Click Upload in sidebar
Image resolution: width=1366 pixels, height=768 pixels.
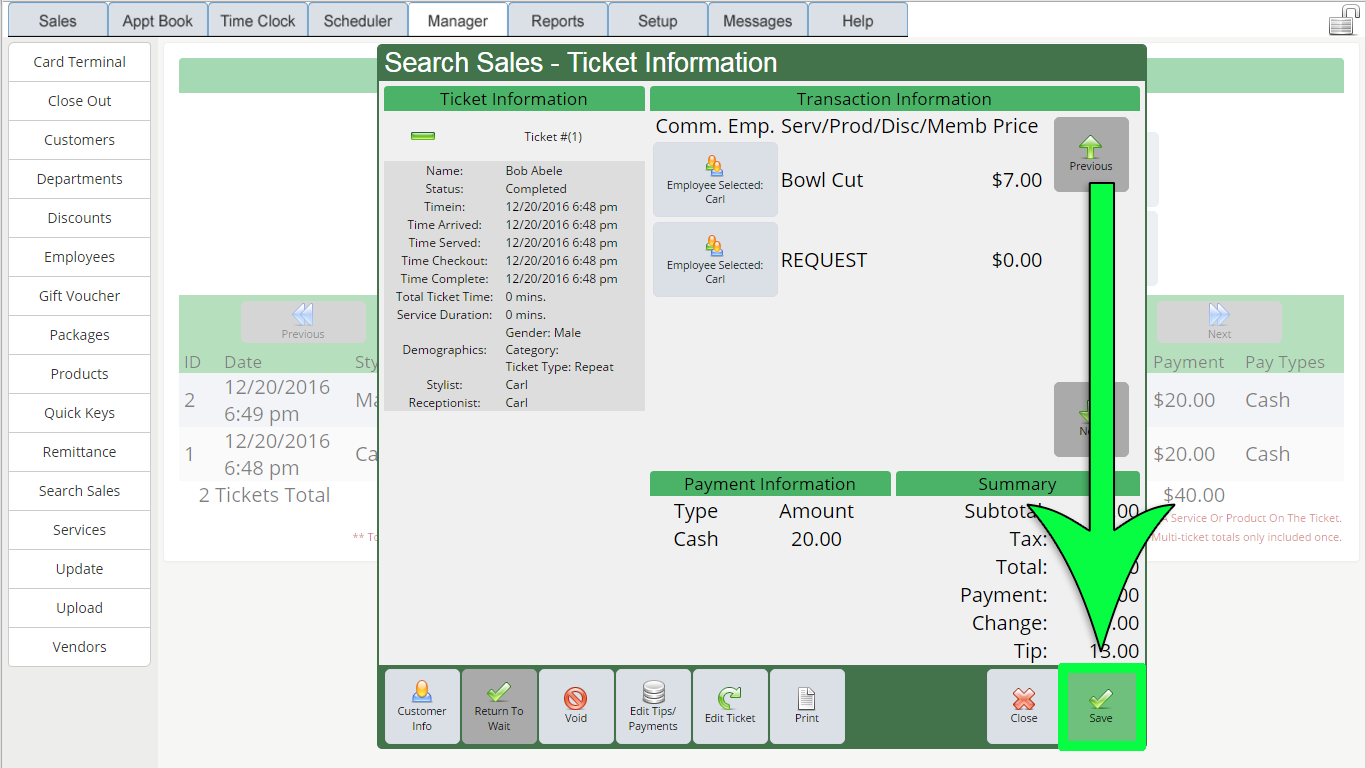coord(79,608)
